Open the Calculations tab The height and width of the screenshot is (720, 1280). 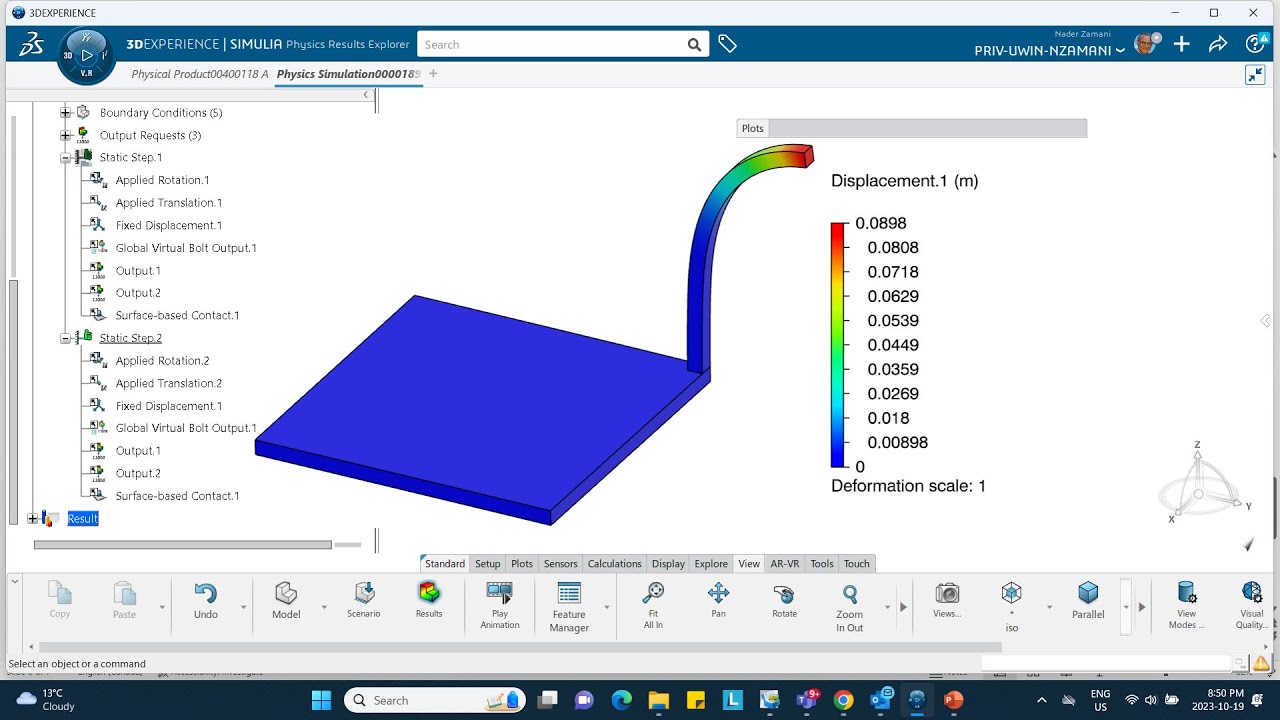614,564
